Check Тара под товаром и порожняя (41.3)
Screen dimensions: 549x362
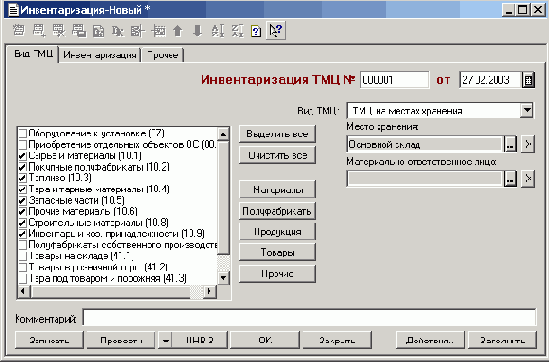pyautogui.click(x=23, y=279)
